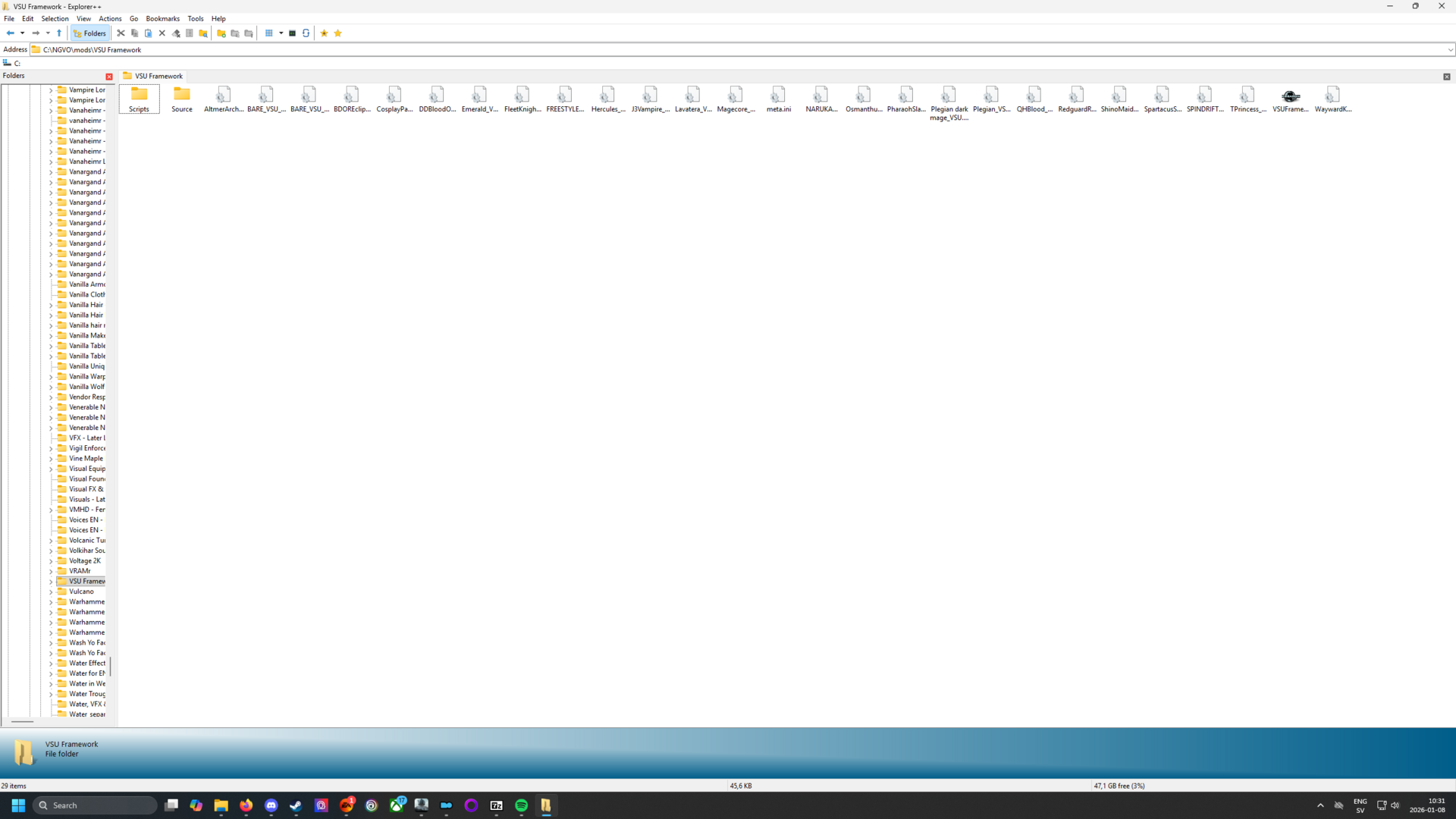Select the Scripts folder
The image size is (1456, 819).
coord(139,99)
